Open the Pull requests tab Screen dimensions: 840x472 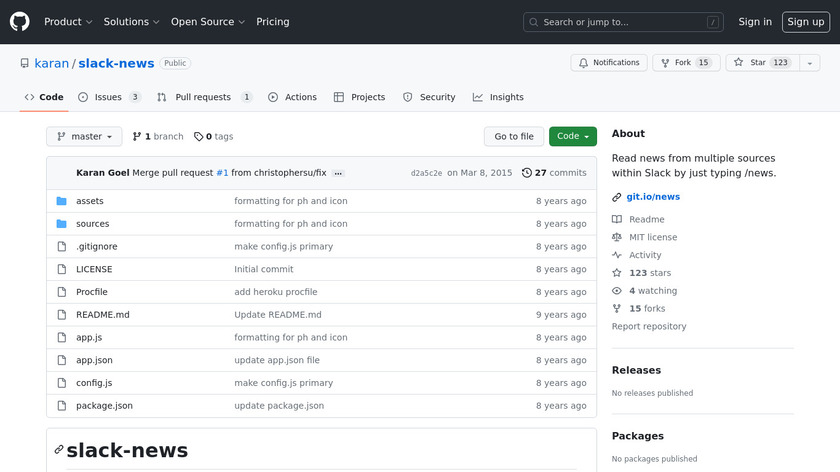tap(203, 97)
